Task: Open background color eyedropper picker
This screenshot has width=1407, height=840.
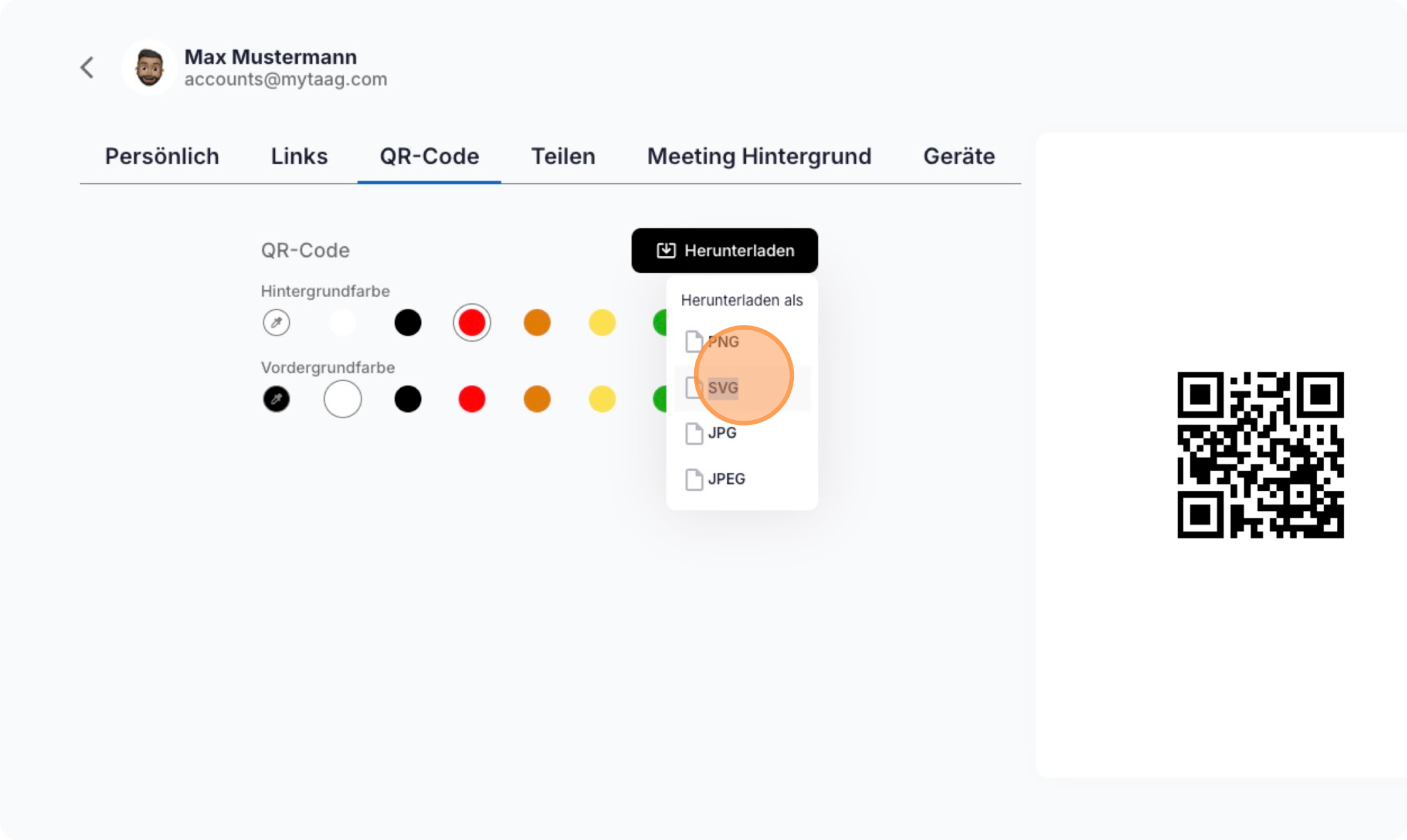Action: tap(276, 323)
